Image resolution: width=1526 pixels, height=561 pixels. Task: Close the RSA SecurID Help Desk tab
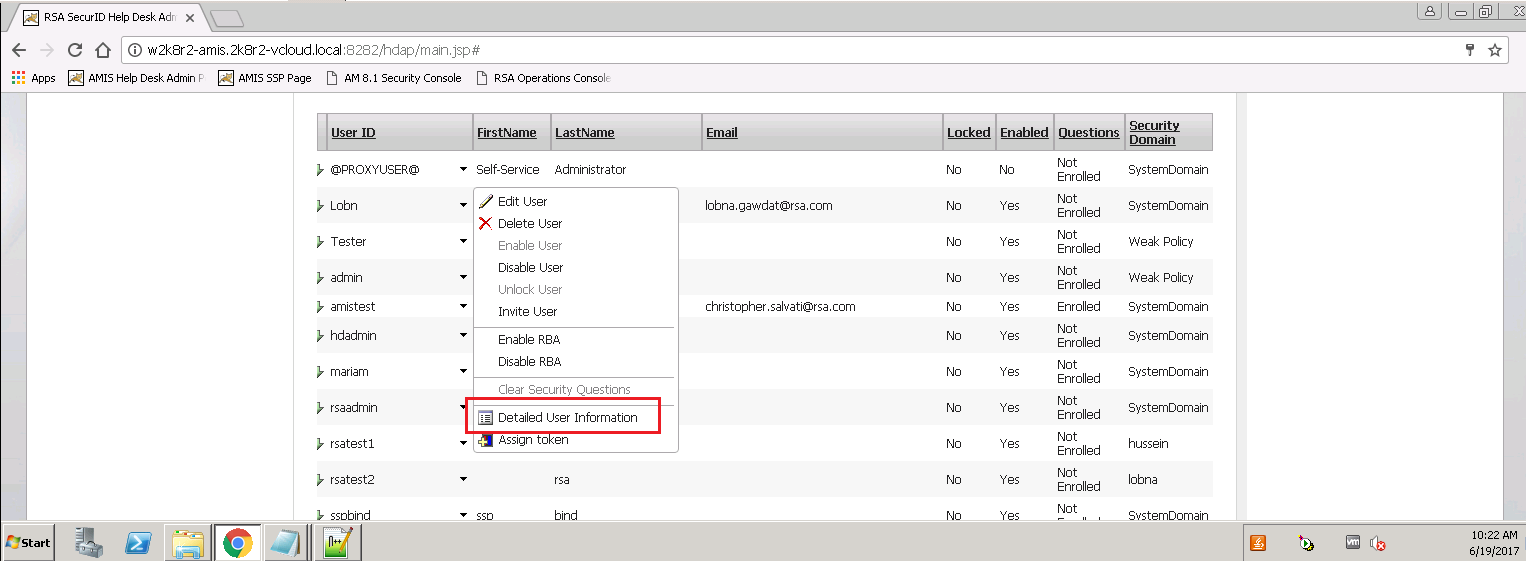(x=190, y=18)
